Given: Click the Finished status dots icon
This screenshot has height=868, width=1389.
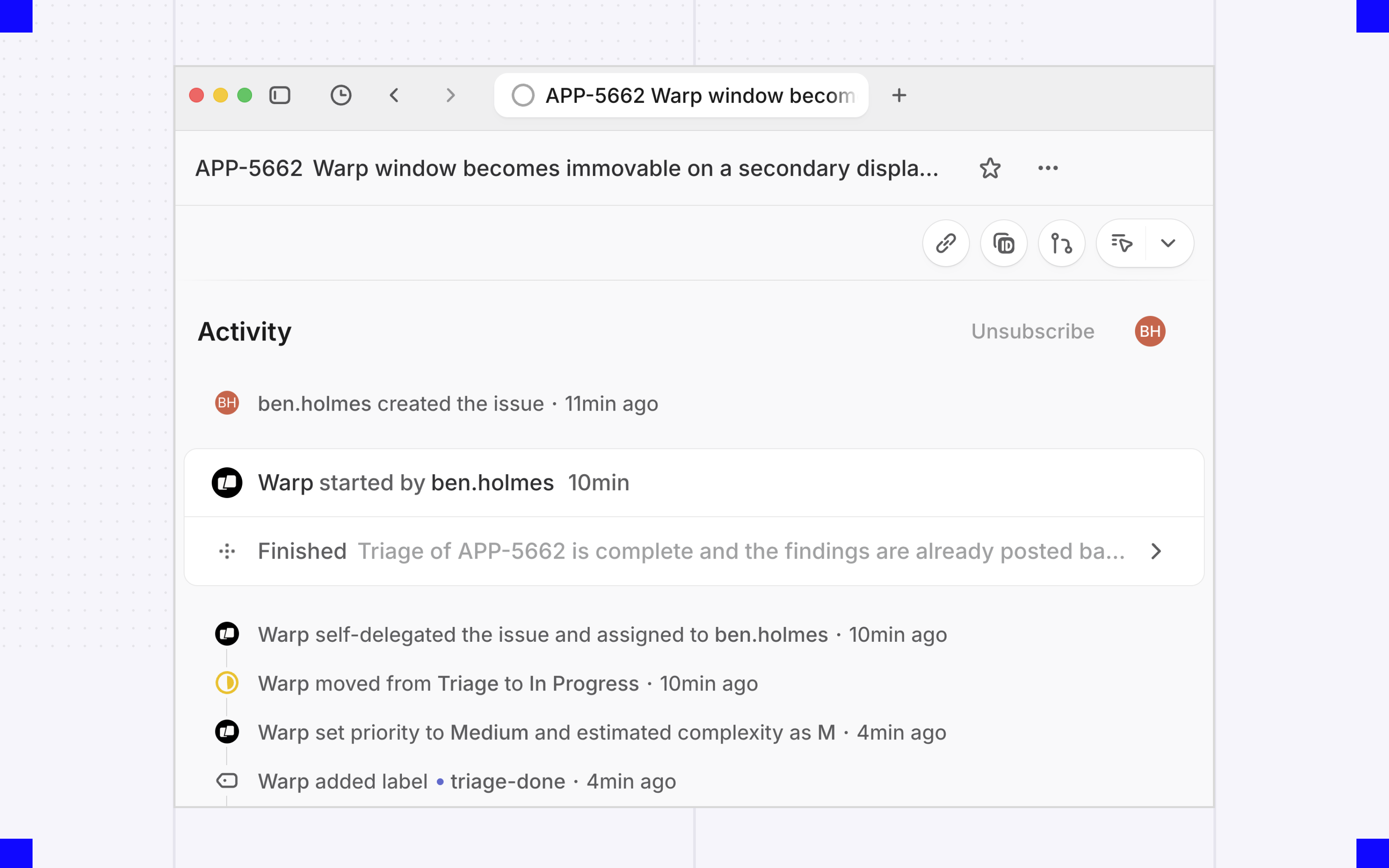Looking at the screenshot, I should pos(227,552).
